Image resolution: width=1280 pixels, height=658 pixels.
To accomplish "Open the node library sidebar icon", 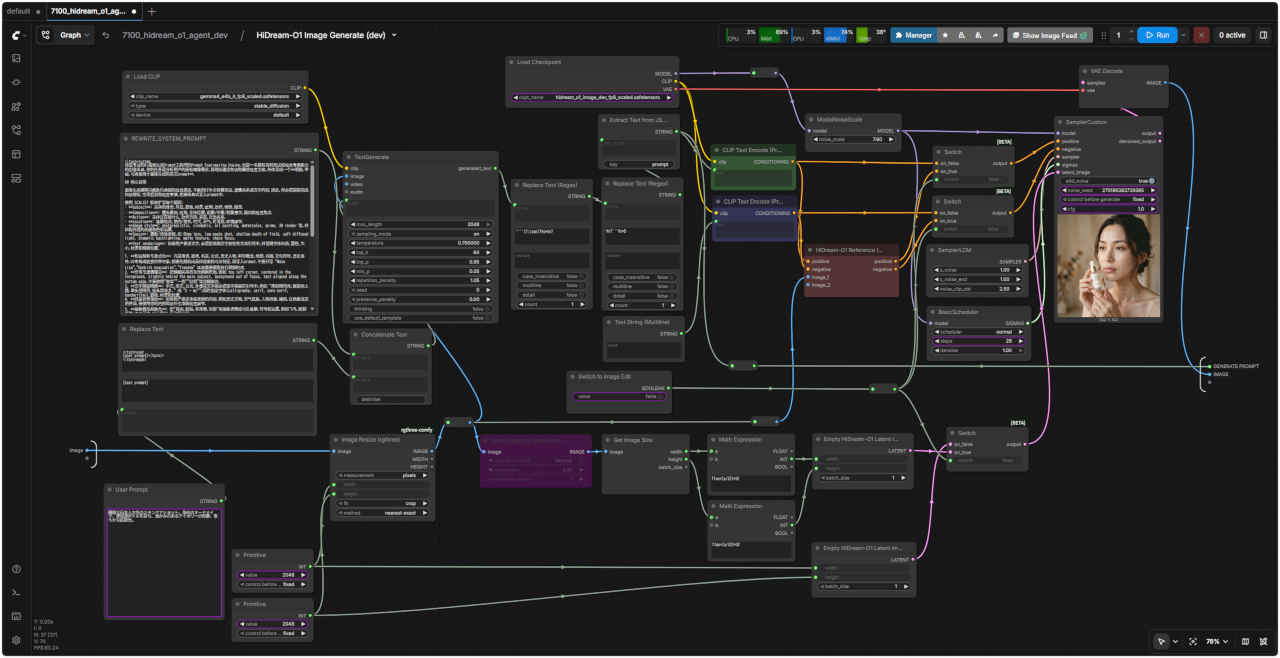I will pos(16,82).
